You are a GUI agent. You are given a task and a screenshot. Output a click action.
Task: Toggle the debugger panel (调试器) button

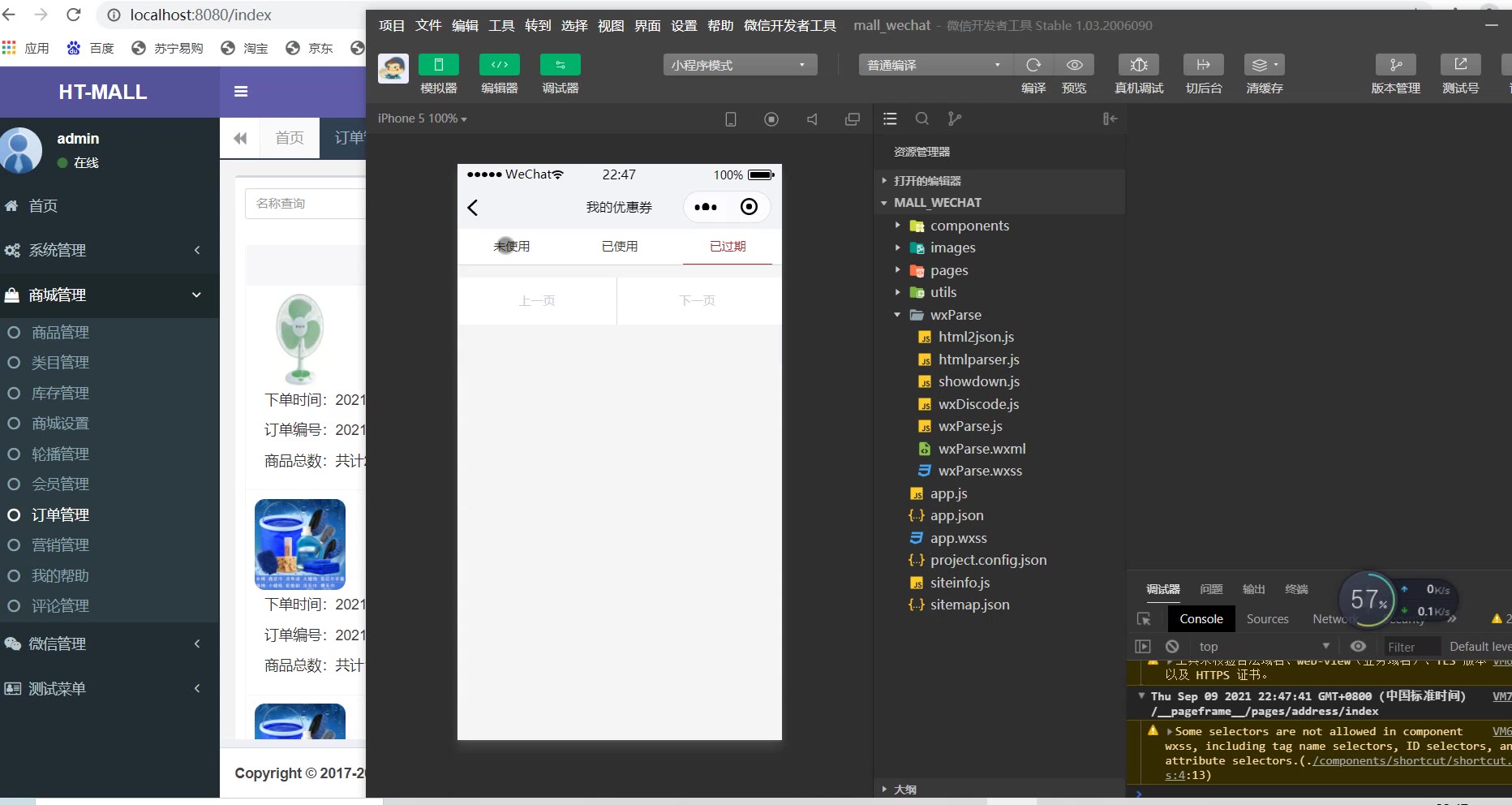(x=560, y=65)
